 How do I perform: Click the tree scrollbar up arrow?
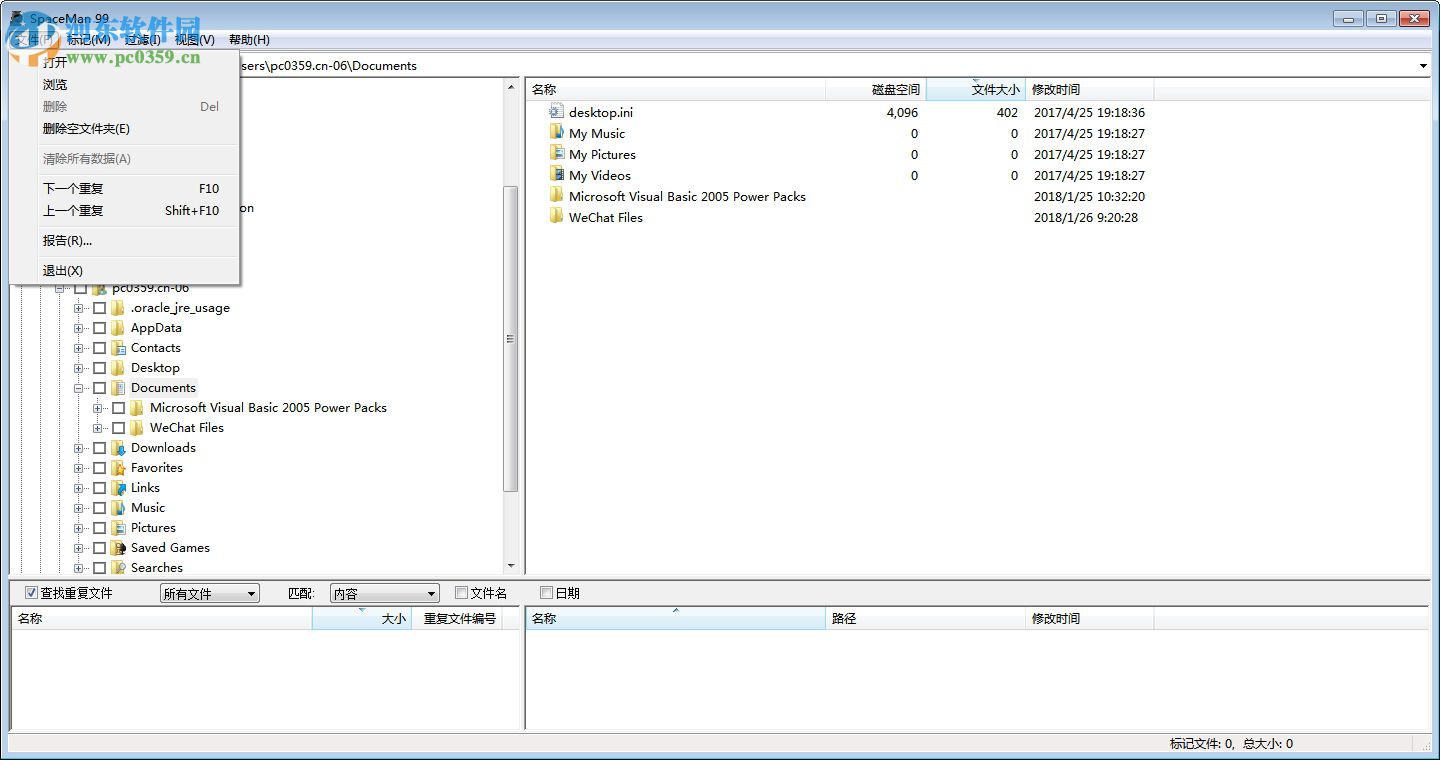pos(511,85)
